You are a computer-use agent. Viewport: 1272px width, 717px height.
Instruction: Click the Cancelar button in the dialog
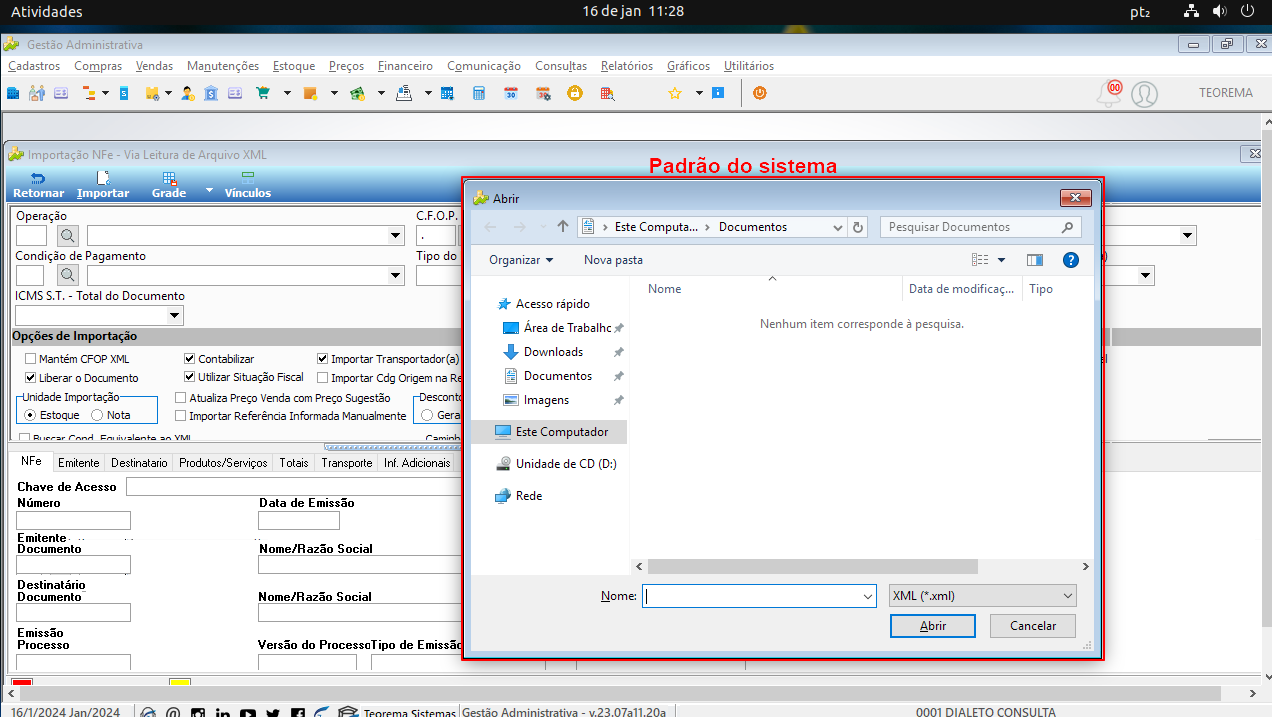[x=1033, y=626]
